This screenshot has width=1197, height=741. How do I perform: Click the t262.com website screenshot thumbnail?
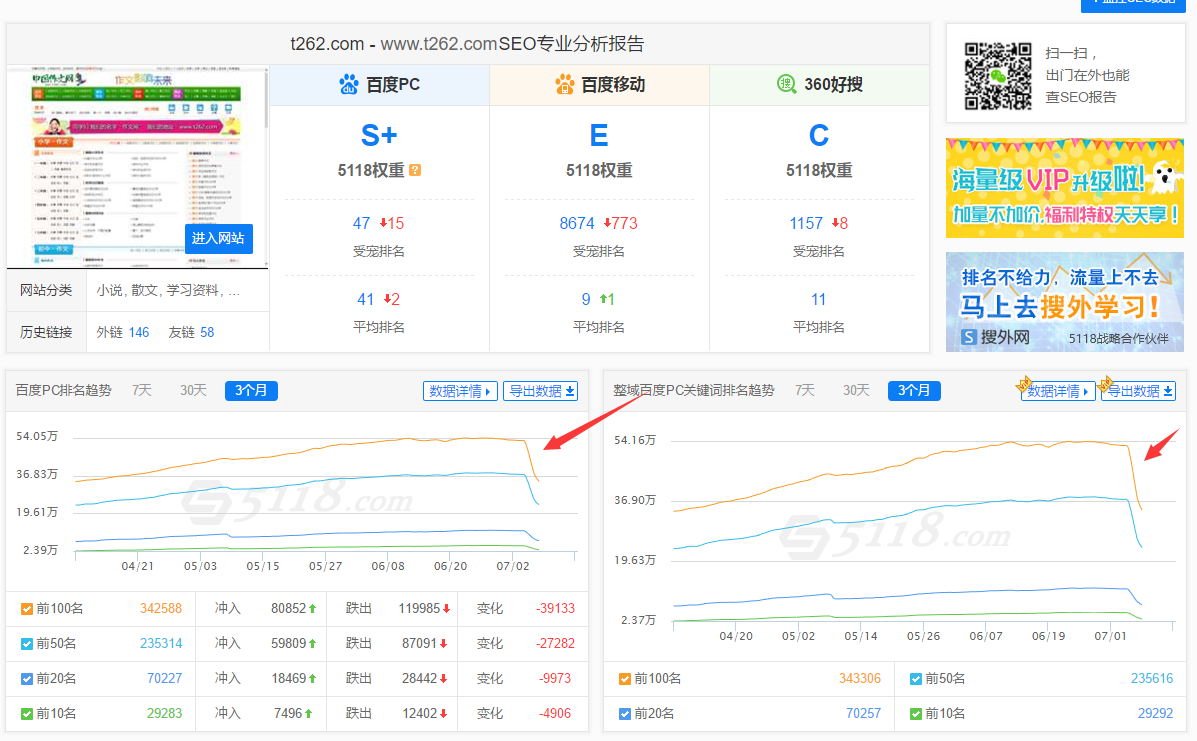(x=135, y=167)
